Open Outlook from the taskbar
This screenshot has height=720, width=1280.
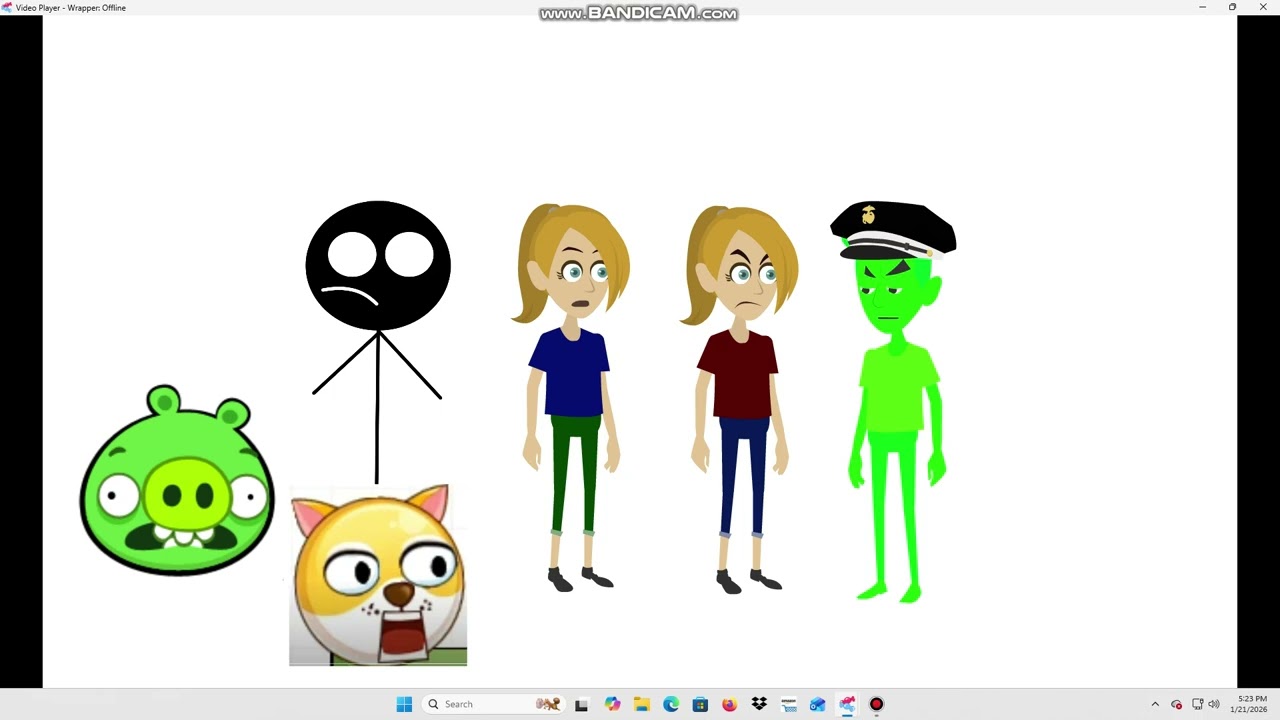click(818, 704)
